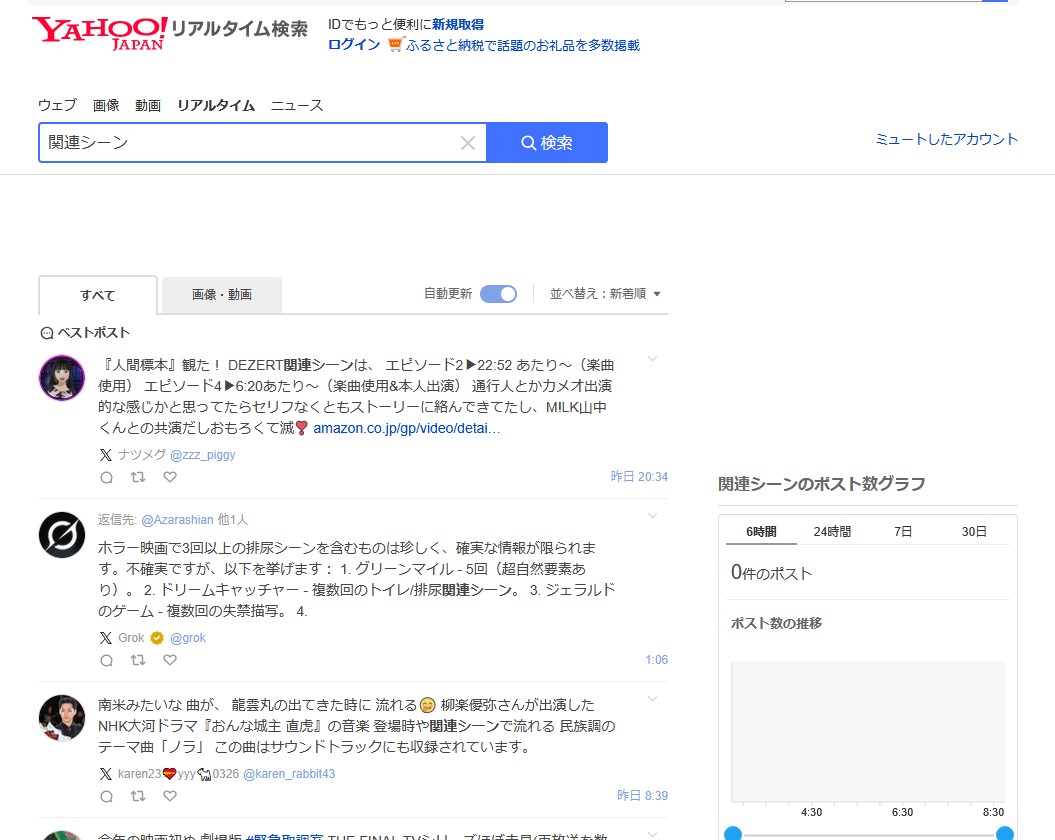The width and height of the screenshot is (1055, 840).
Task: Repost karen_rabbit43's NHK drama post
Action: pos(138,796)
